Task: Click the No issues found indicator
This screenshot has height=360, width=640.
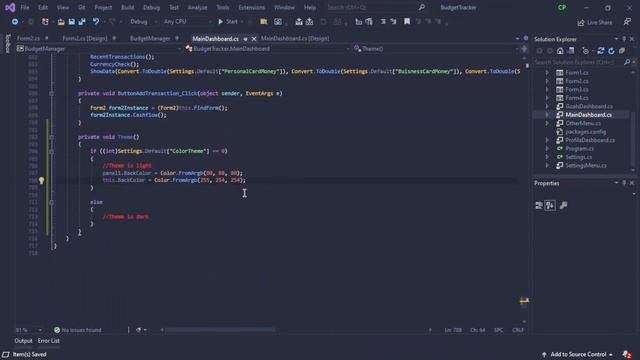Action: click(x=78, y=330)
